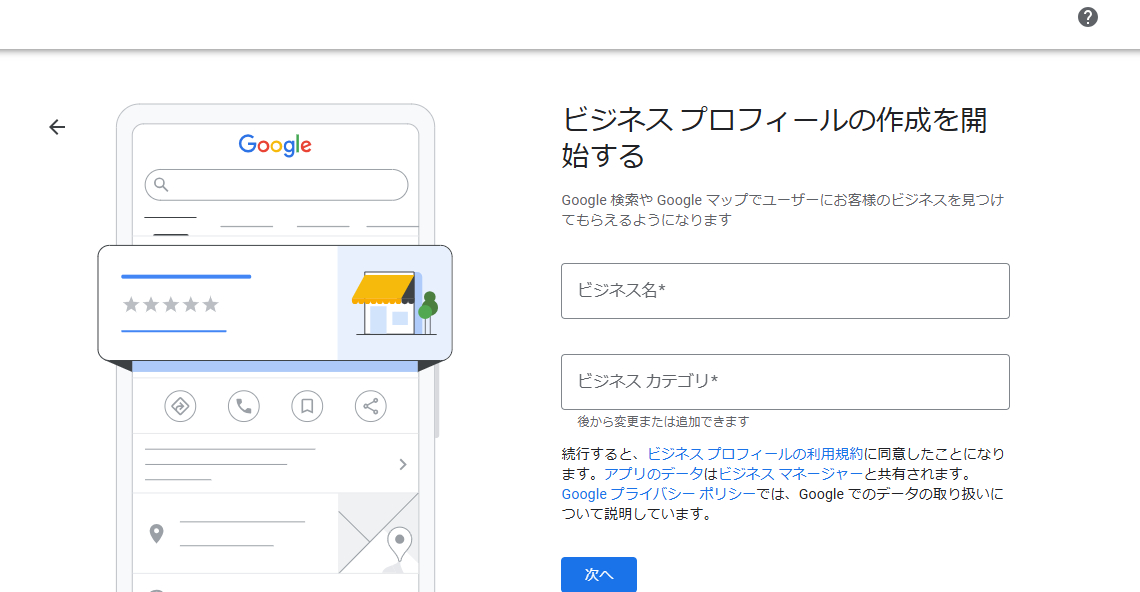Click the bookmark icon on the phone preview
This screenshot has width=1140, height=592.
coord(307,406)
